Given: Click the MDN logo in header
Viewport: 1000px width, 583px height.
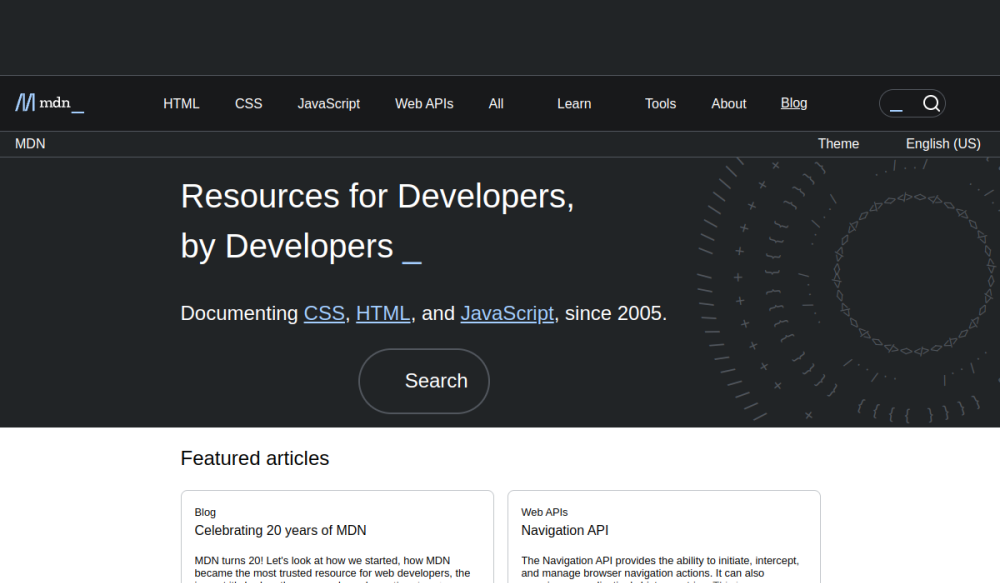Looking at the screenshot, I should pos(49,103).
